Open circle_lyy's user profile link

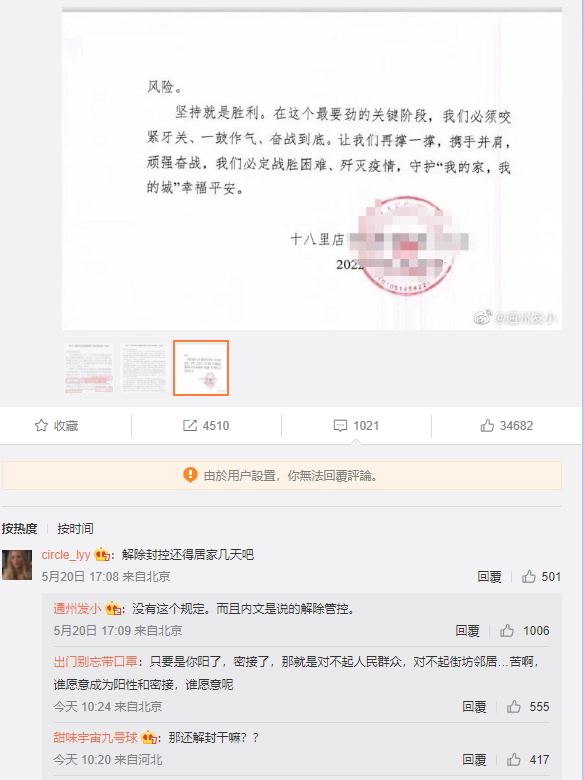pos(66,555)
